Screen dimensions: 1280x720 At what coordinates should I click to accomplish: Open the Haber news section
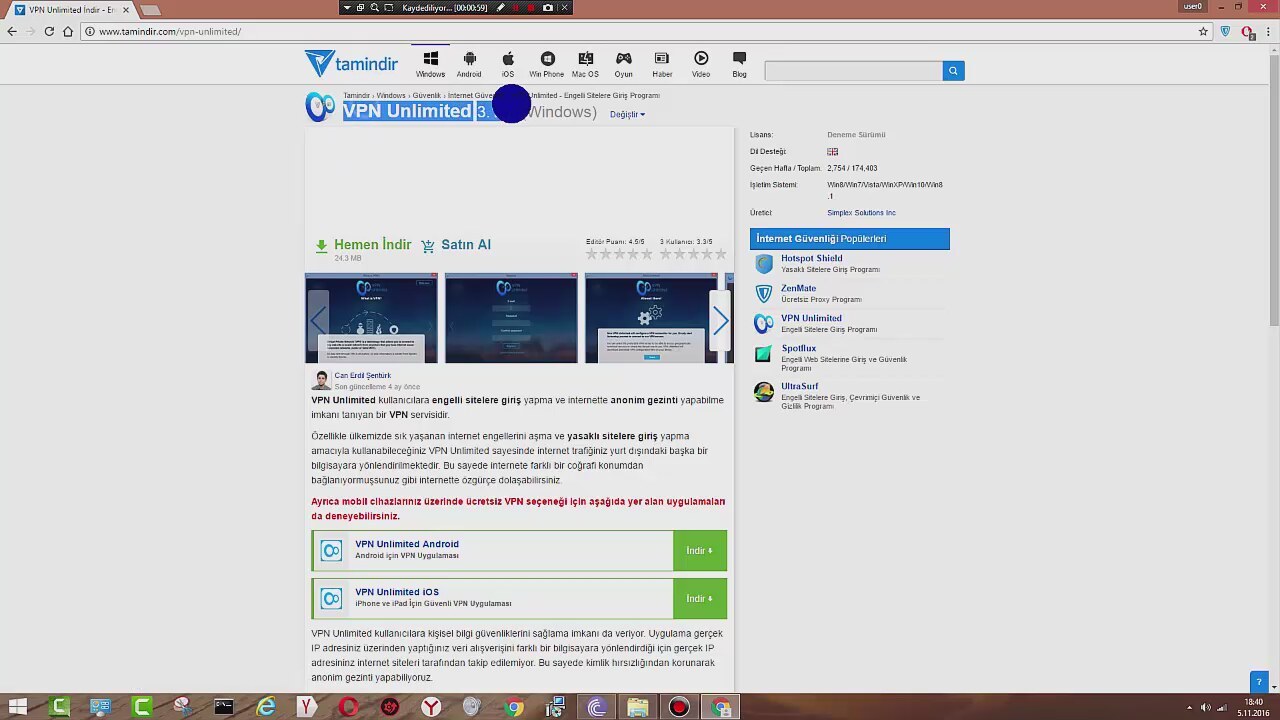pyautogui.click(x=661, y=64)
